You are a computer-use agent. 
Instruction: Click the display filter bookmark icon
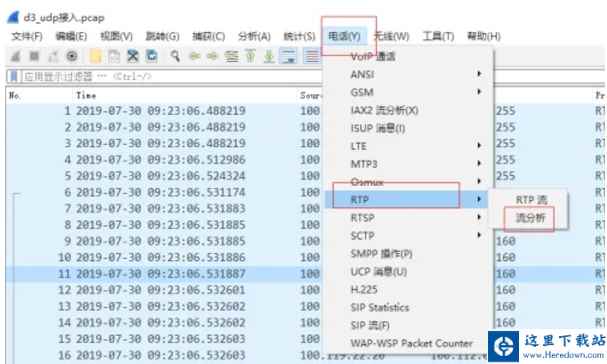(x=14, y=77)
